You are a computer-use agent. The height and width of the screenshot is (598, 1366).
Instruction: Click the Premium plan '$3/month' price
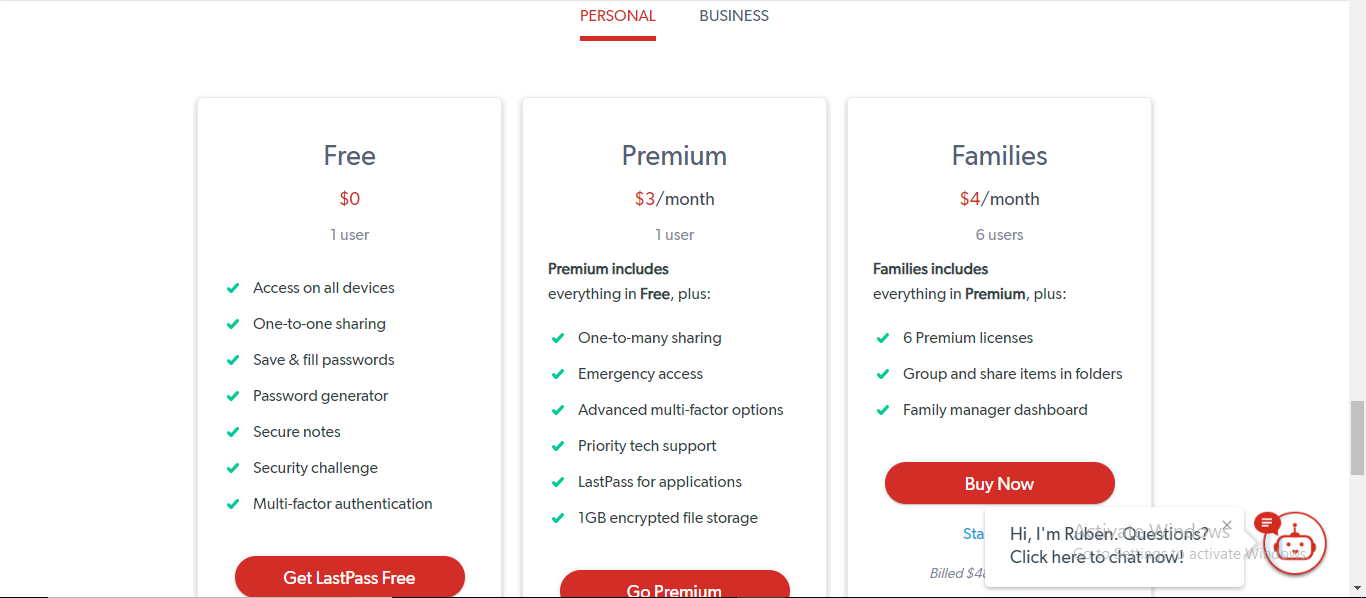point(674,199)
